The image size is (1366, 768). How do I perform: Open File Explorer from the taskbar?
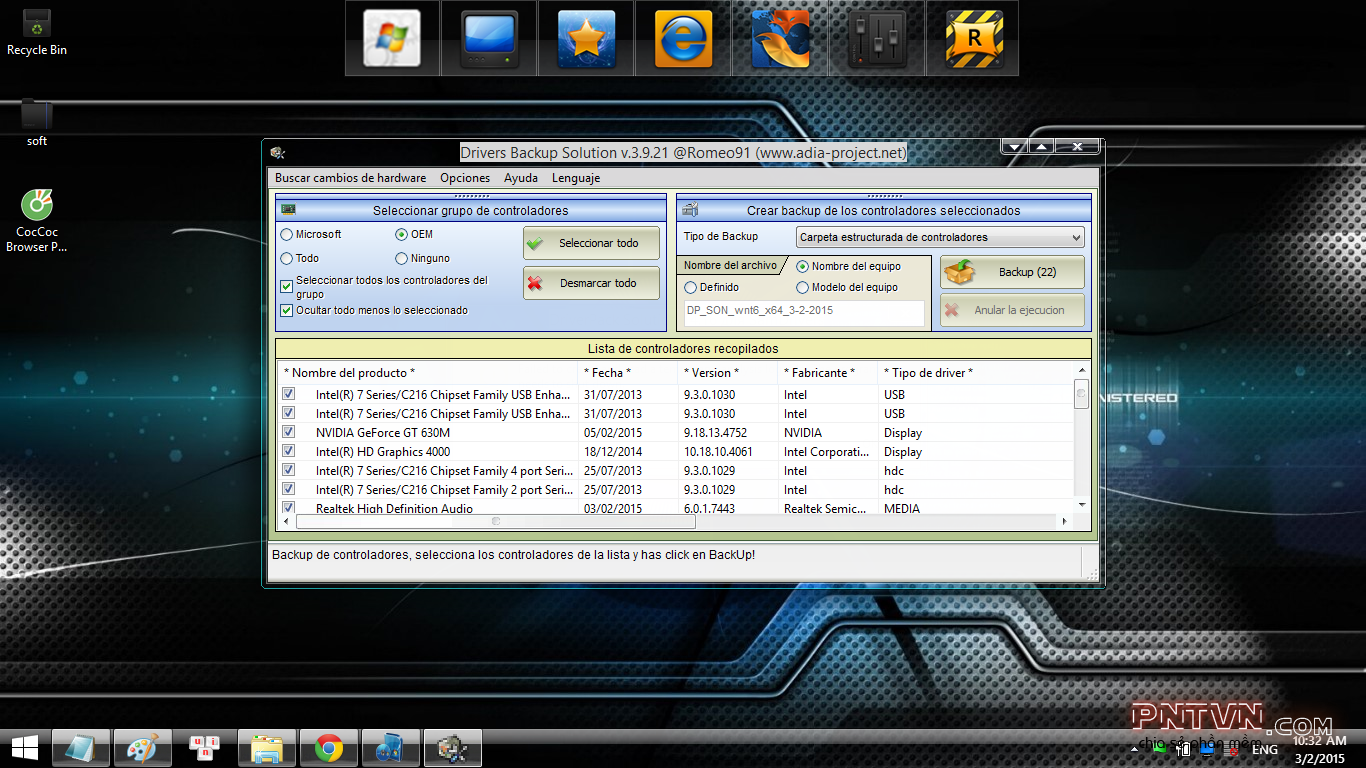coord(267,748)
